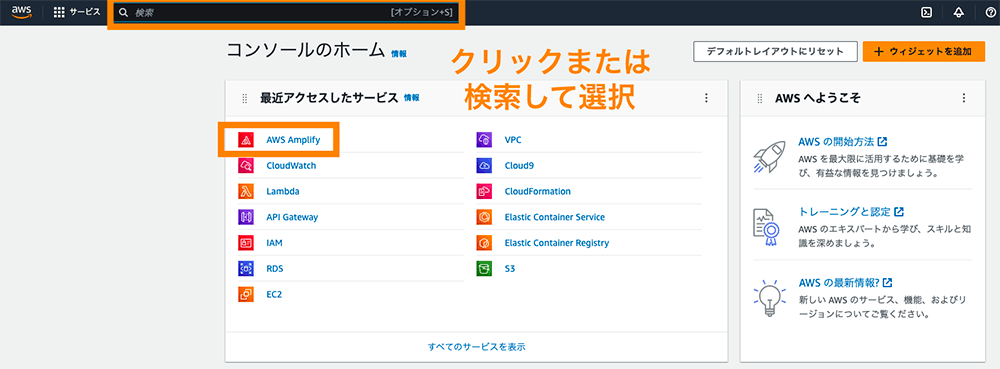Click the コンソールのホーム heading text
This screenshot has height=369, width=1000.
(x=305, y=50)
